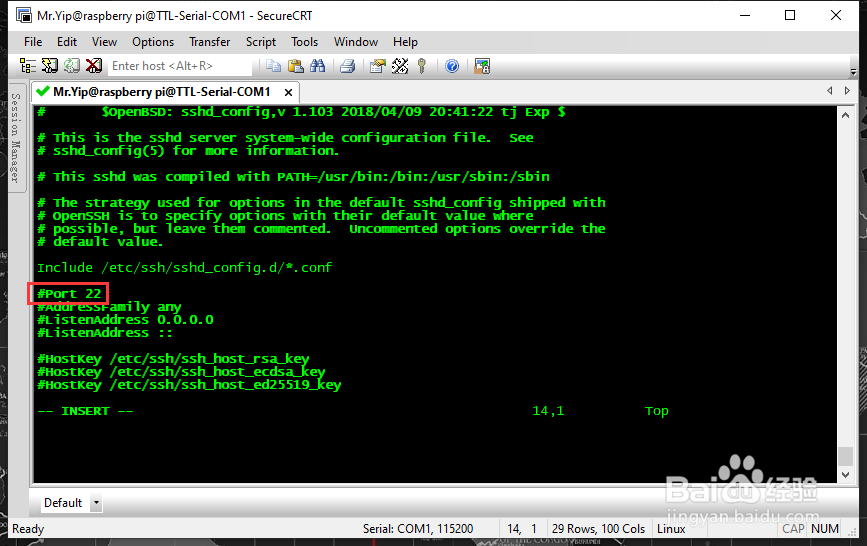
Task: Open the Edit menu
Action: [x=67, y=42]
